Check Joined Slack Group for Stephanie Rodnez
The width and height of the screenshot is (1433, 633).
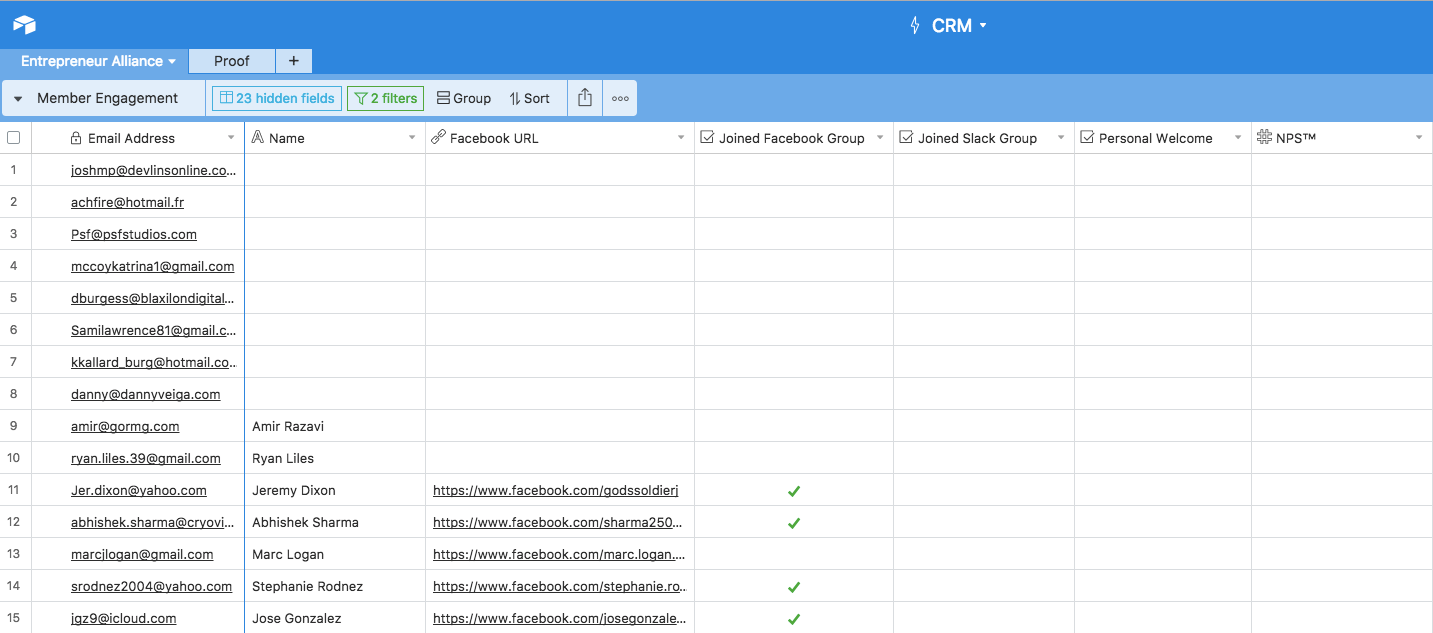click(983, 586)
